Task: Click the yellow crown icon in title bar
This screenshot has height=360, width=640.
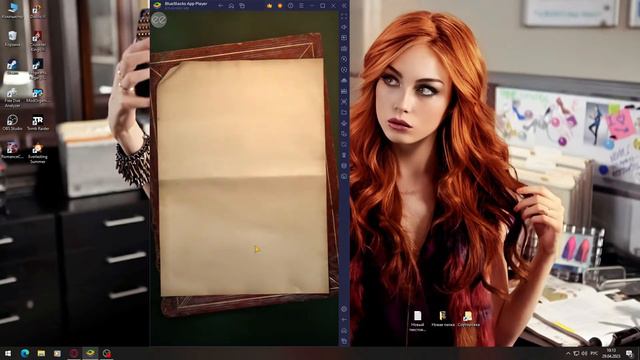Action: pos(269,6)
